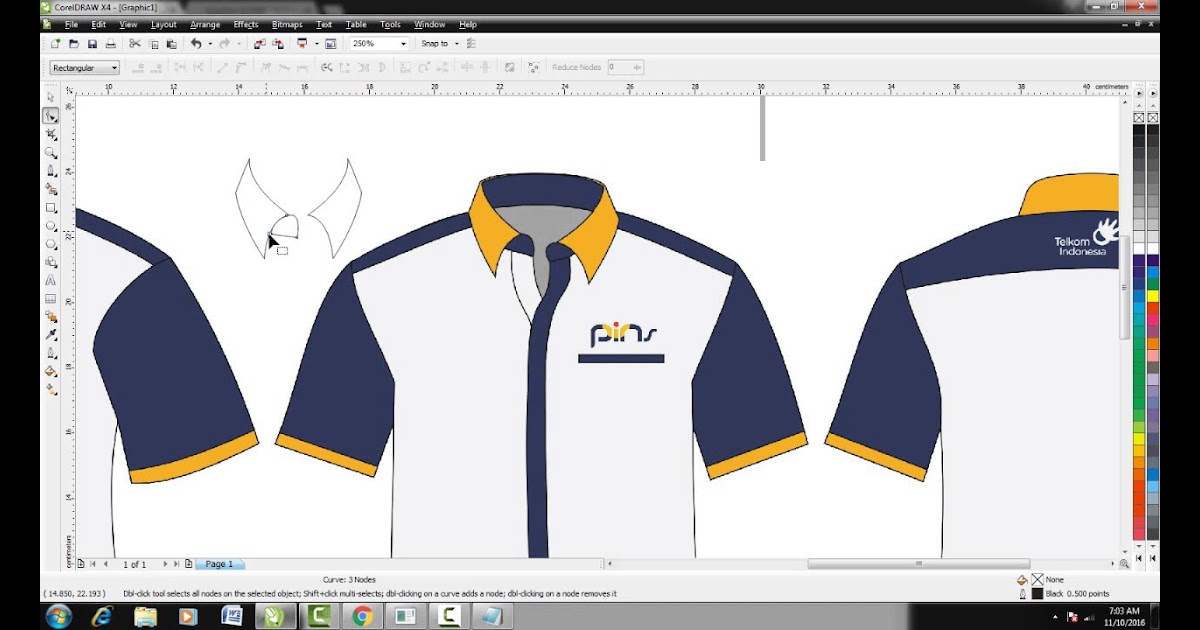Image resolution: width=1200 pixels, height=630 pixels.
Task: Click the Print icon in toolbar
Action: (110, 44)
